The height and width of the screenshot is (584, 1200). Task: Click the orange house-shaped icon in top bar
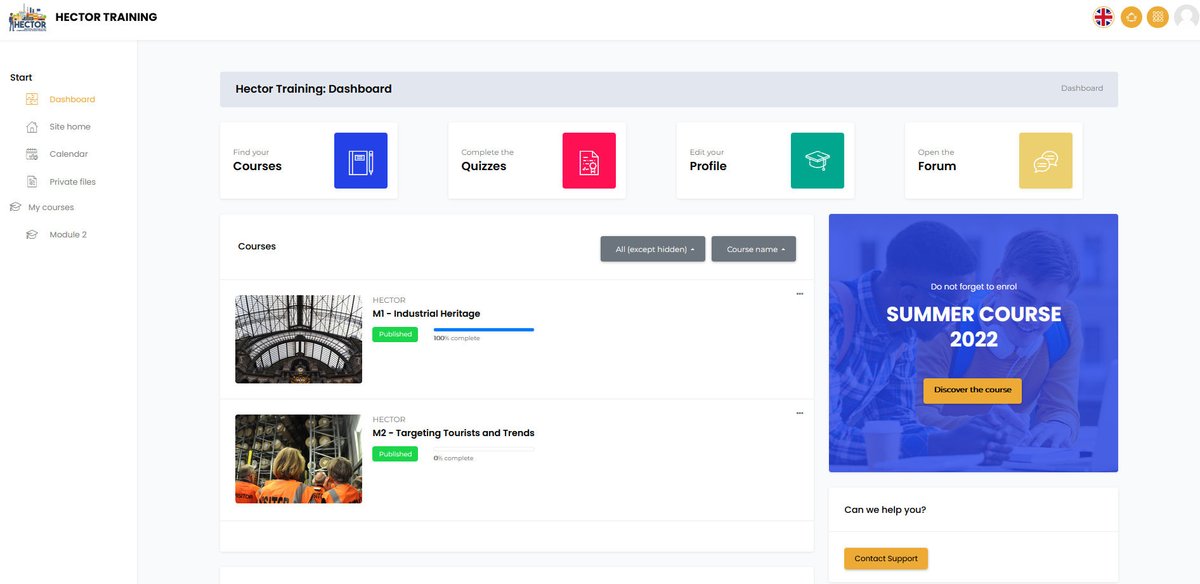[x=1131, y=17]
